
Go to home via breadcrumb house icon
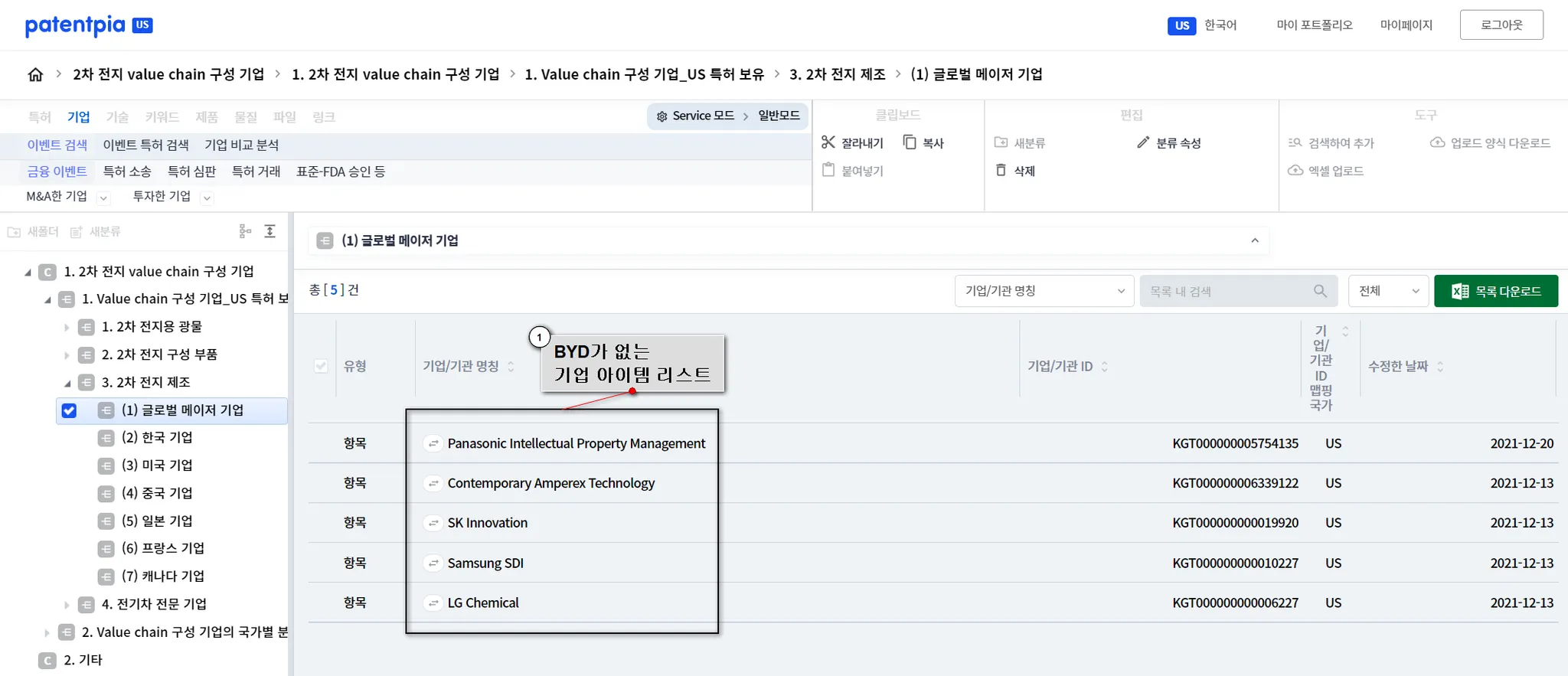click(35, 74)
